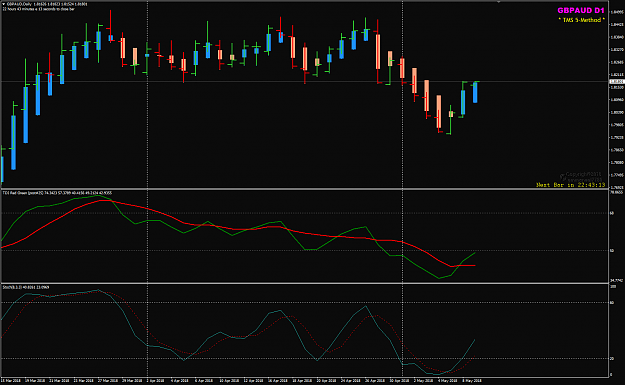Click the 8 May 2018 date label
Viewport: 625px width, 385px height.
pos(472,381)
